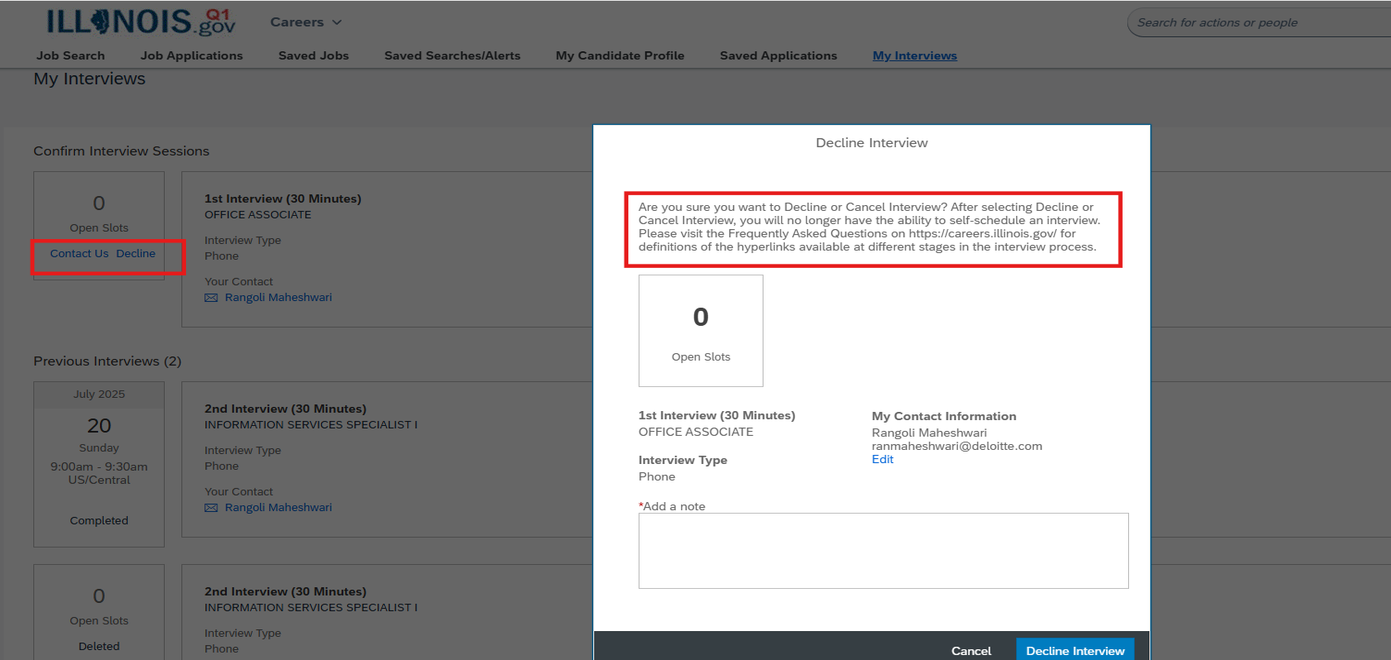Click inside the Add a note text box
1391x660 pixels.
point(884,551)
